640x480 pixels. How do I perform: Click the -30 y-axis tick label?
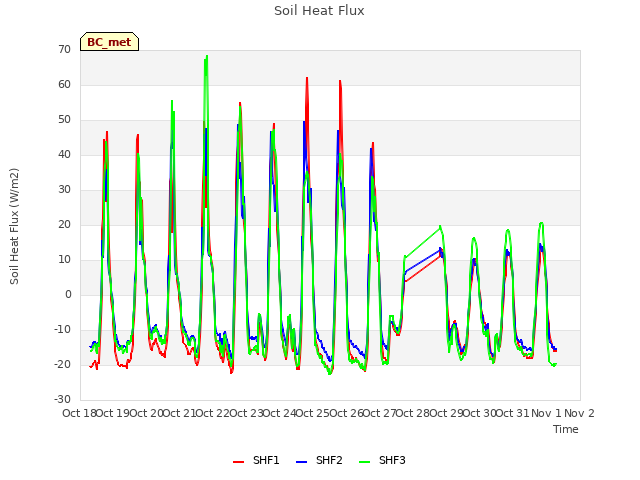[x=62, y=399]
